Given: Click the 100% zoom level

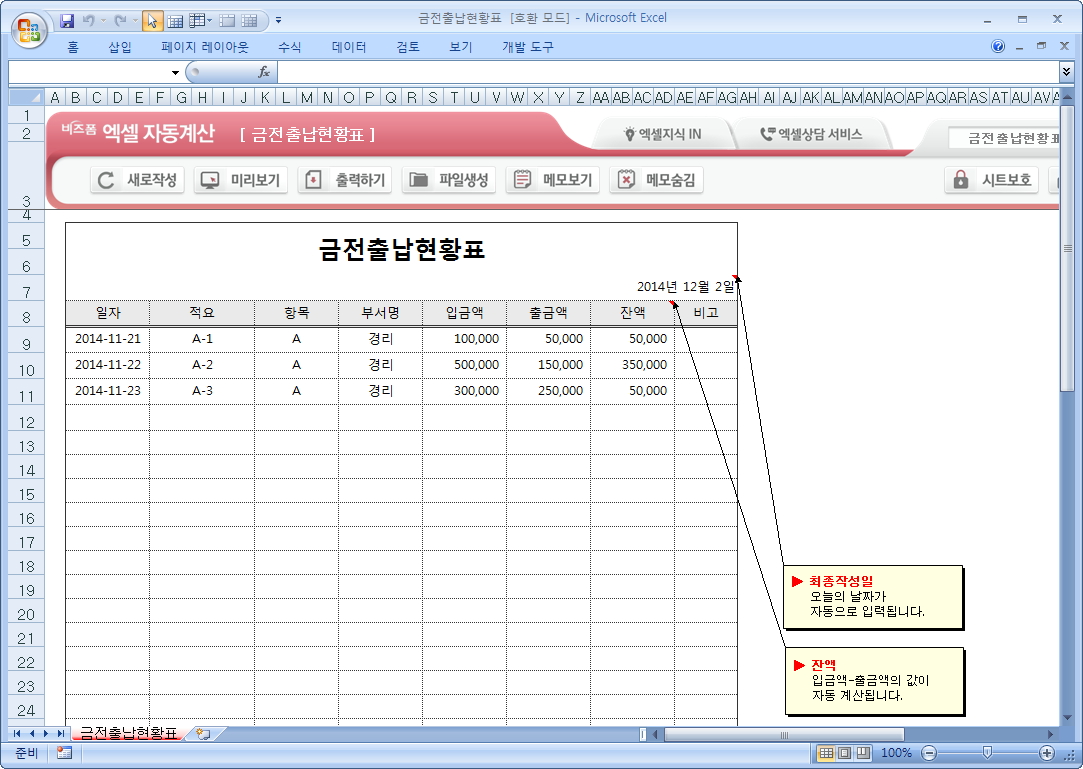Looking at the screenshot, I should 897,753.
